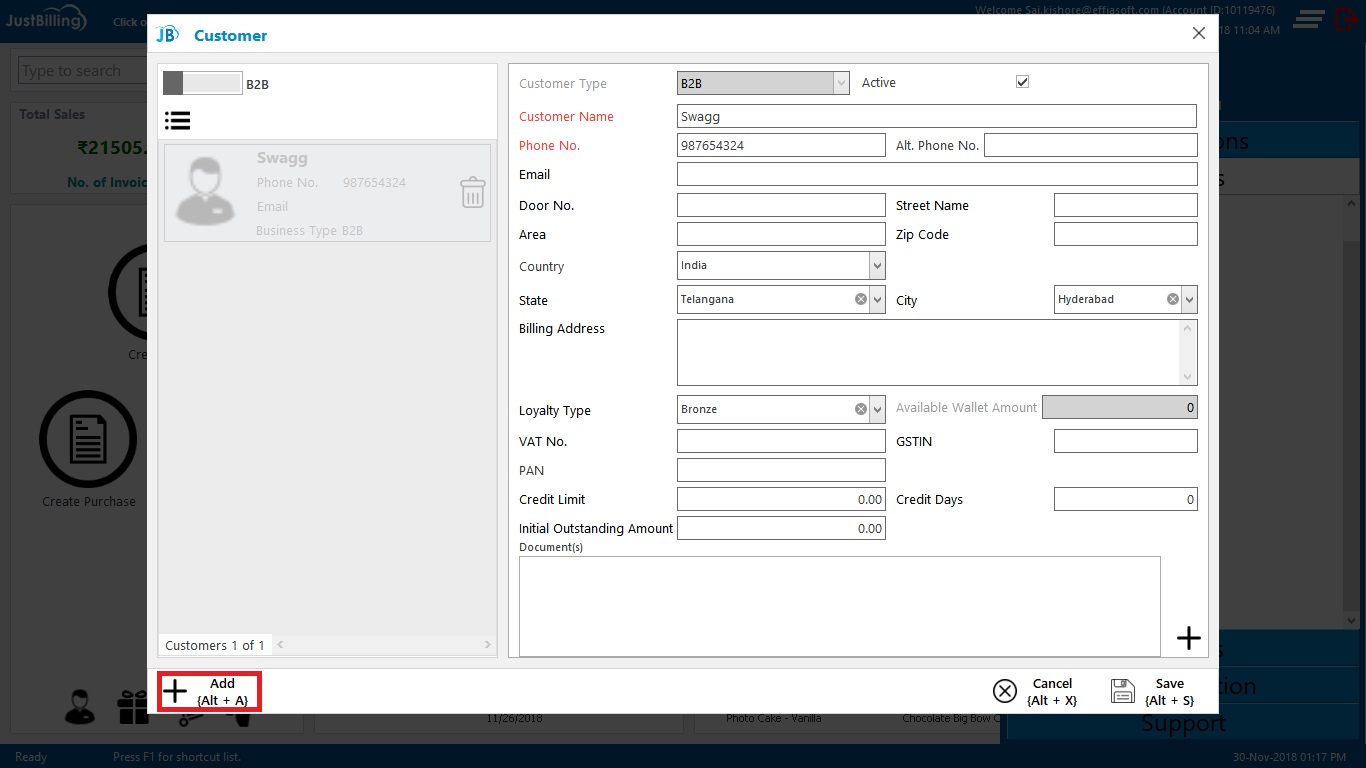1366x768 pixels.
Task: Click customer list scroll right arrow
Action: (x=487, y=645)
